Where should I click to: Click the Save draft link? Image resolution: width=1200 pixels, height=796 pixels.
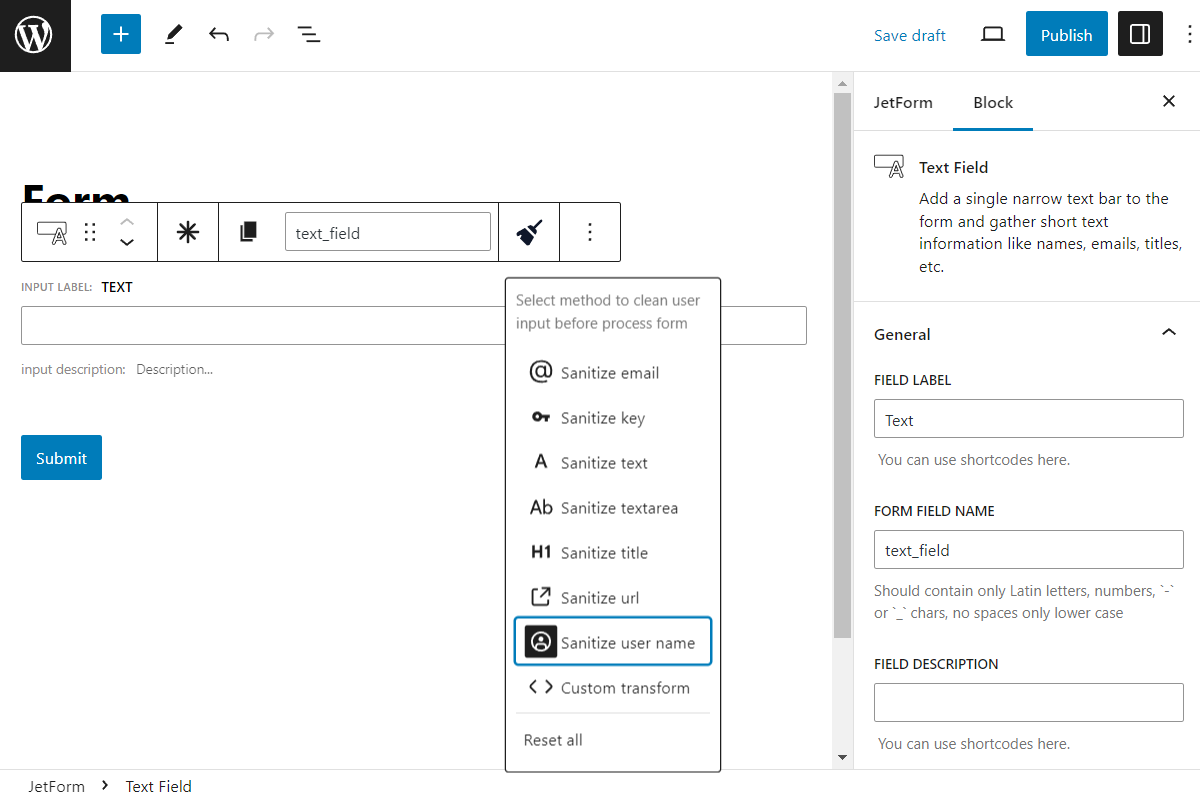click(909, 34)
